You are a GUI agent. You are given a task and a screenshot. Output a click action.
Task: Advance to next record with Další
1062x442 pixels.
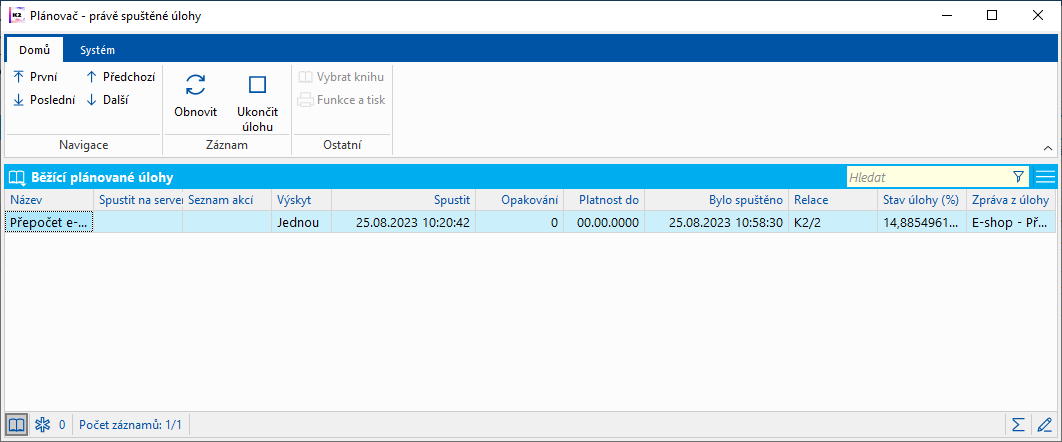[108, 100]
